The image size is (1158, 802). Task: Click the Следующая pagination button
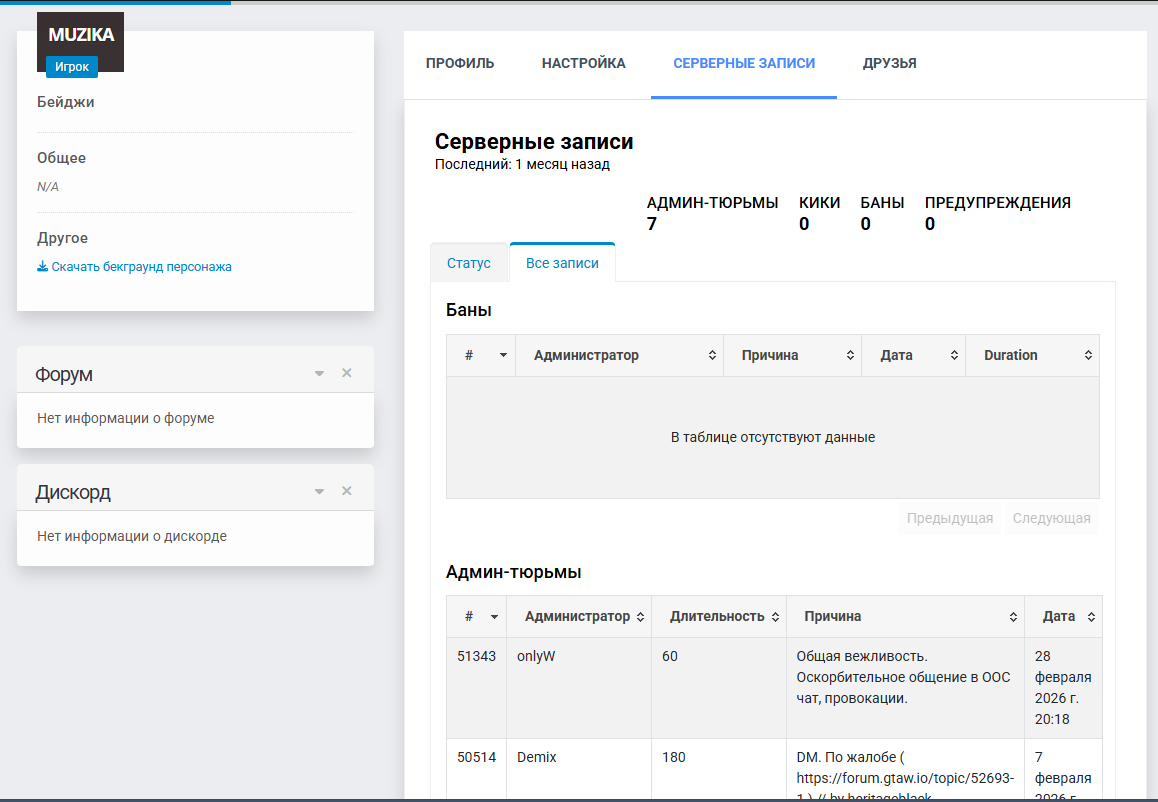pyautogui.click(x=1051, y=518)
